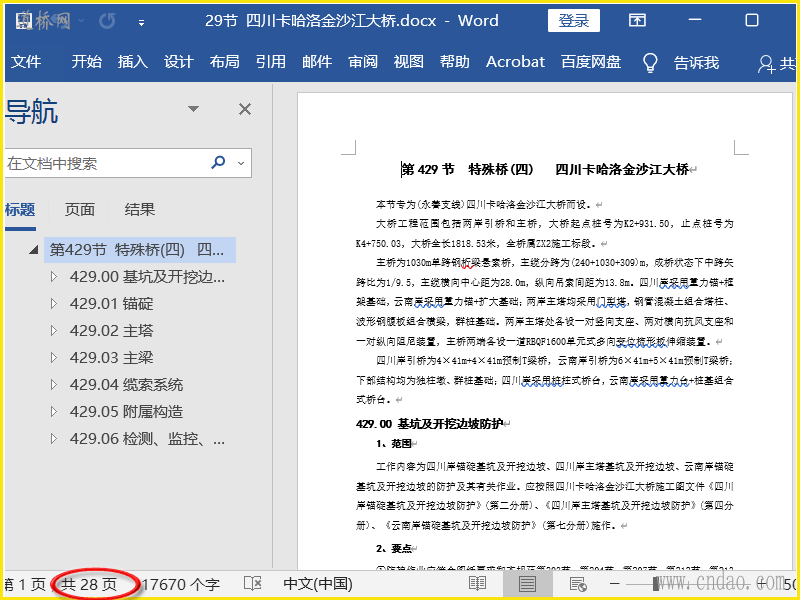Screen dimensions: 800x600
Task: Switch to the 插入 ribbon tab
Action: 133,62
